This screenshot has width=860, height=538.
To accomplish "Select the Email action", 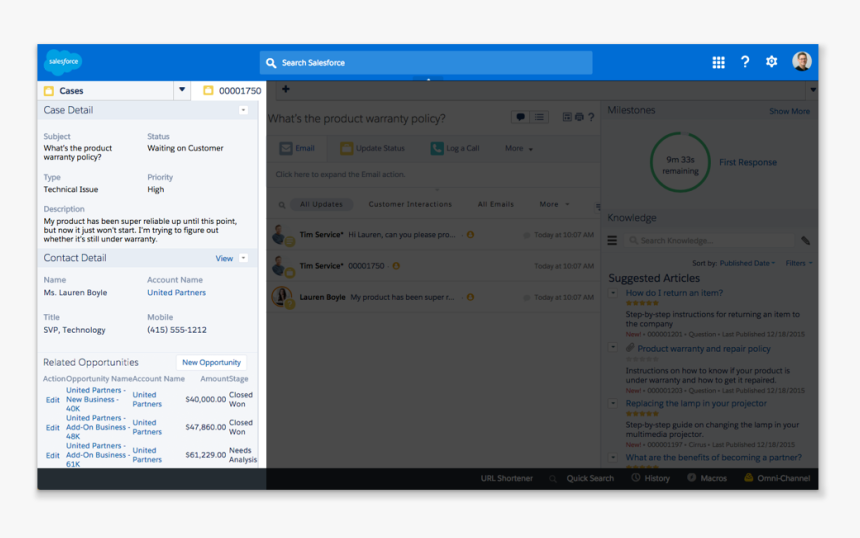I will [x=297, y=148].
